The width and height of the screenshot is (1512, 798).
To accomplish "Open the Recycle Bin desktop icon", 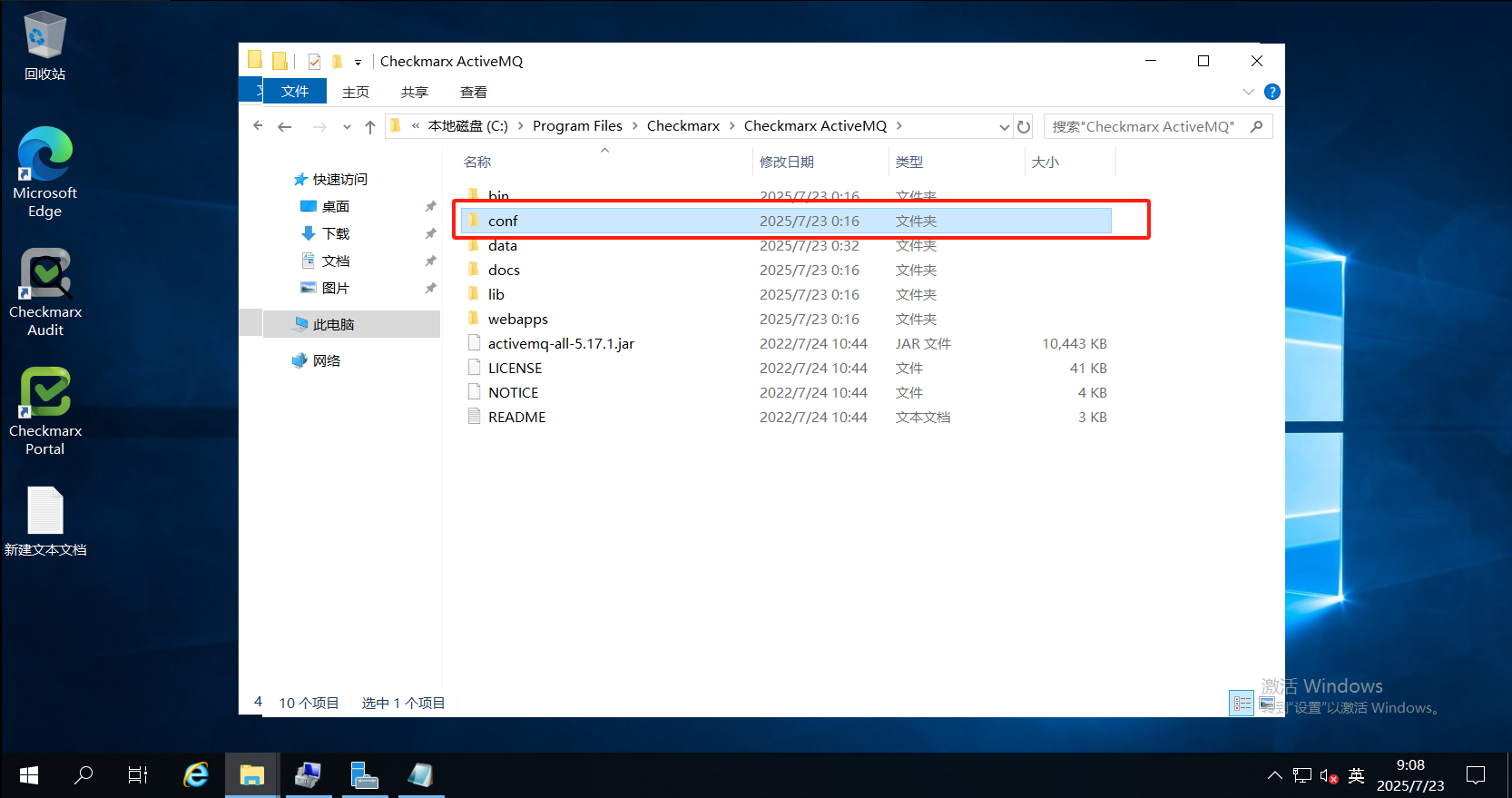I will 44,45.
